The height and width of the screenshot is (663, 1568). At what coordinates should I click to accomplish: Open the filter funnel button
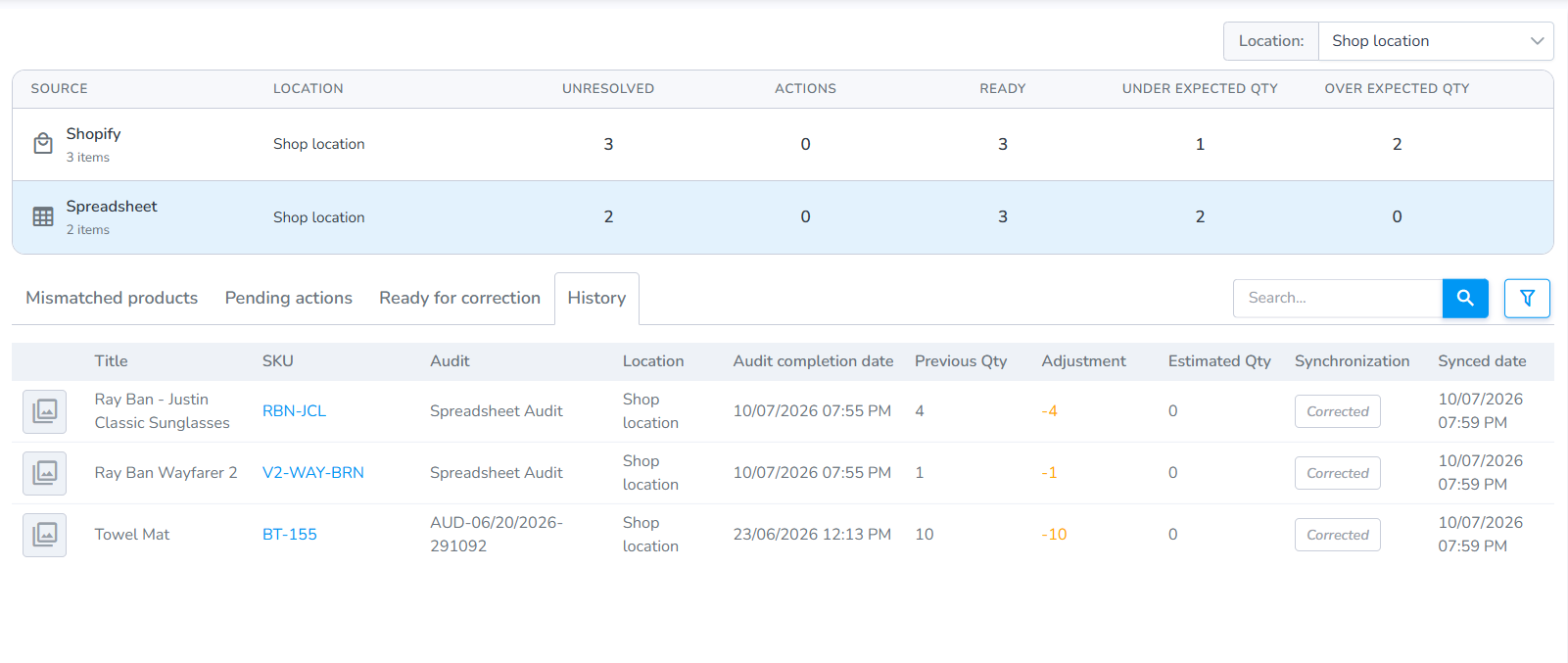(1527, 298)
